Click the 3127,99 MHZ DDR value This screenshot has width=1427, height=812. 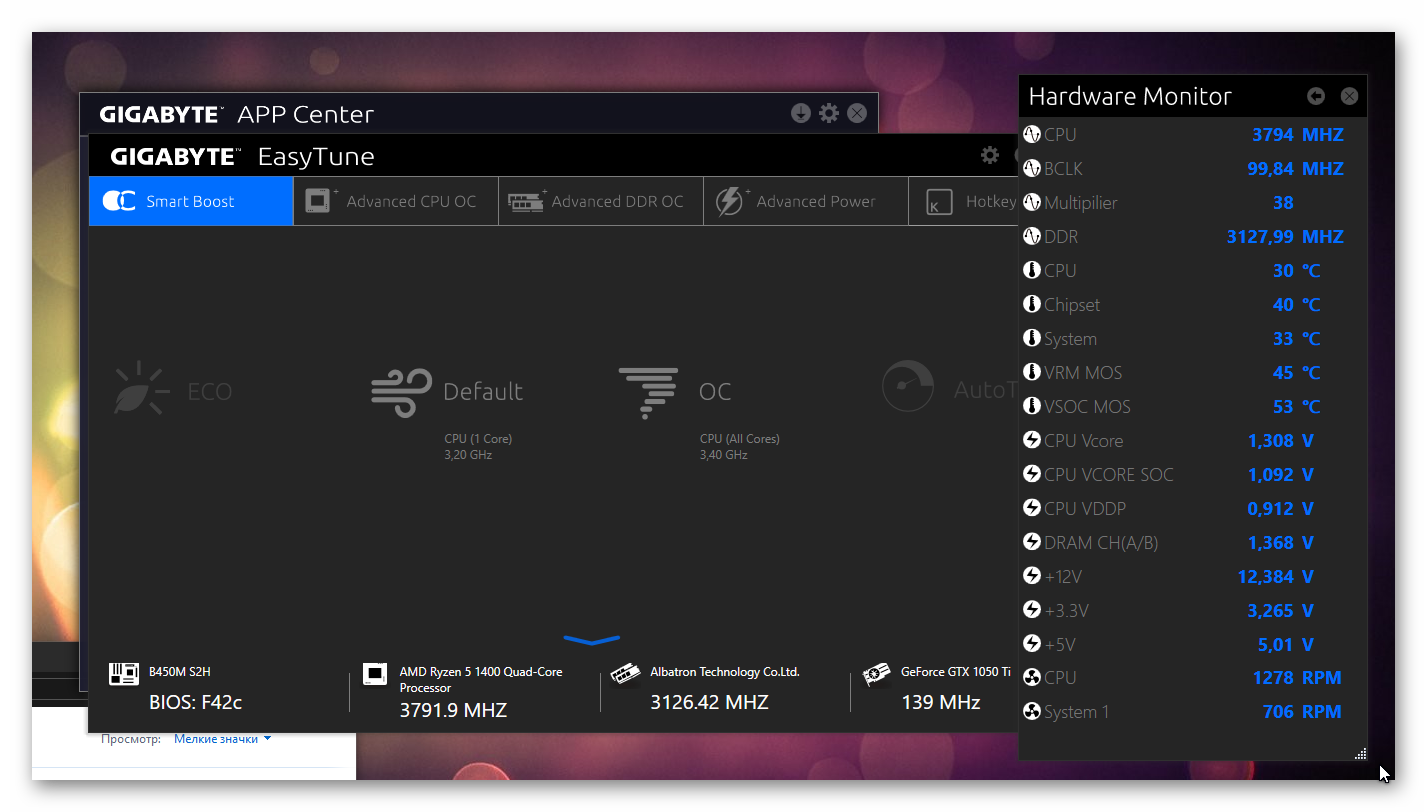[x=1285, y=237]
